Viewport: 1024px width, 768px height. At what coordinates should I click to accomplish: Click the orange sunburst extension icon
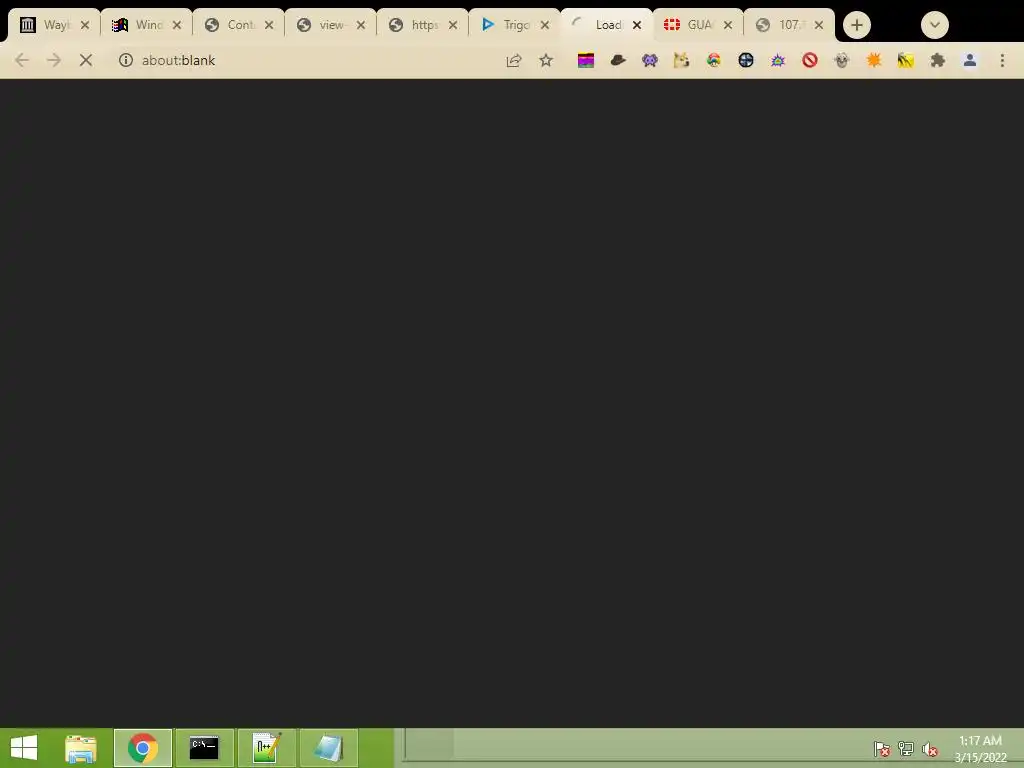pyautogui.click(x=874, y=60)
